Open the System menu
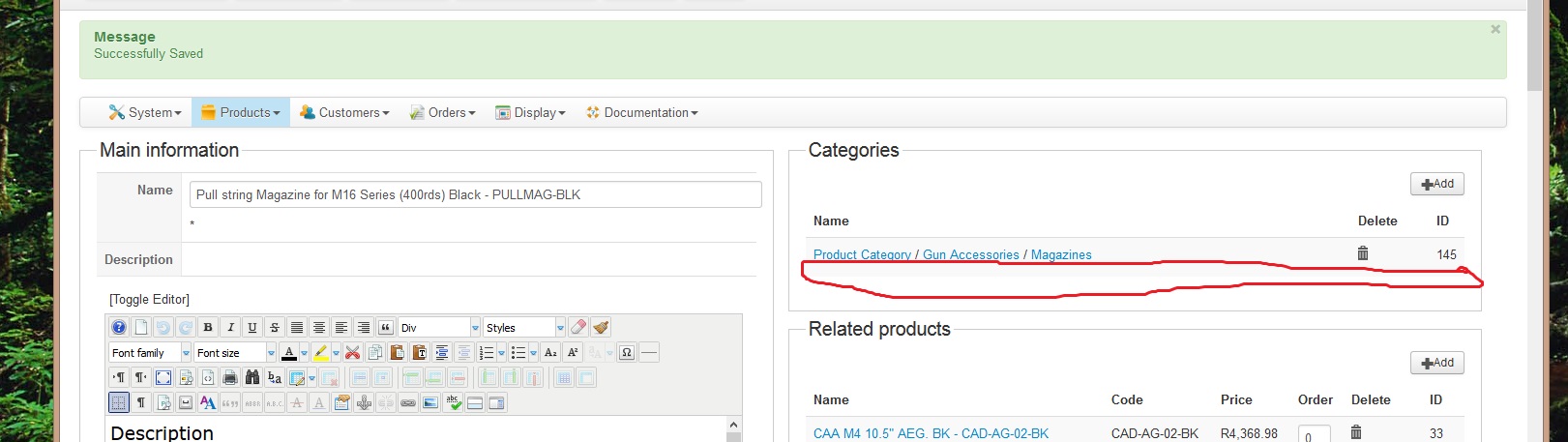Screen dimensions: 1568x442 click(145, 112)
